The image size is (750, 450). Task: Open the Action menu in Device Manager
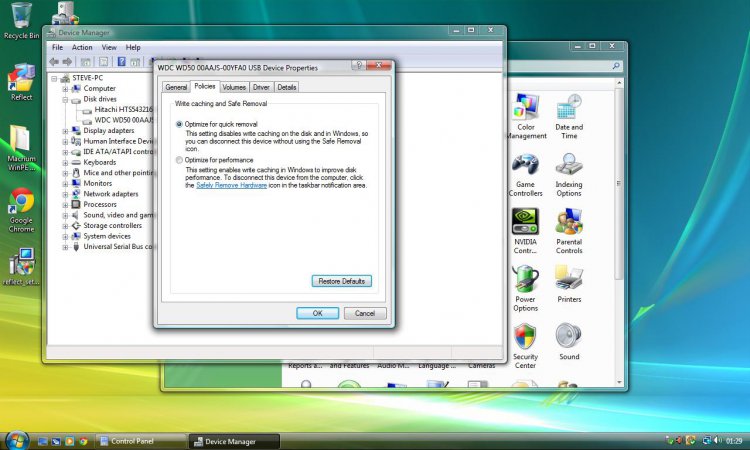82,47
